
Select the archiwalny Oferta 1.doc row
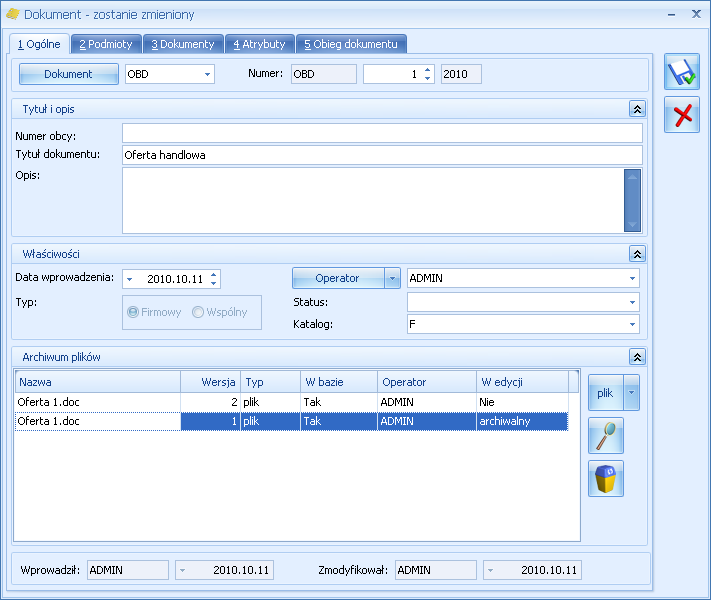coord(292,421)
